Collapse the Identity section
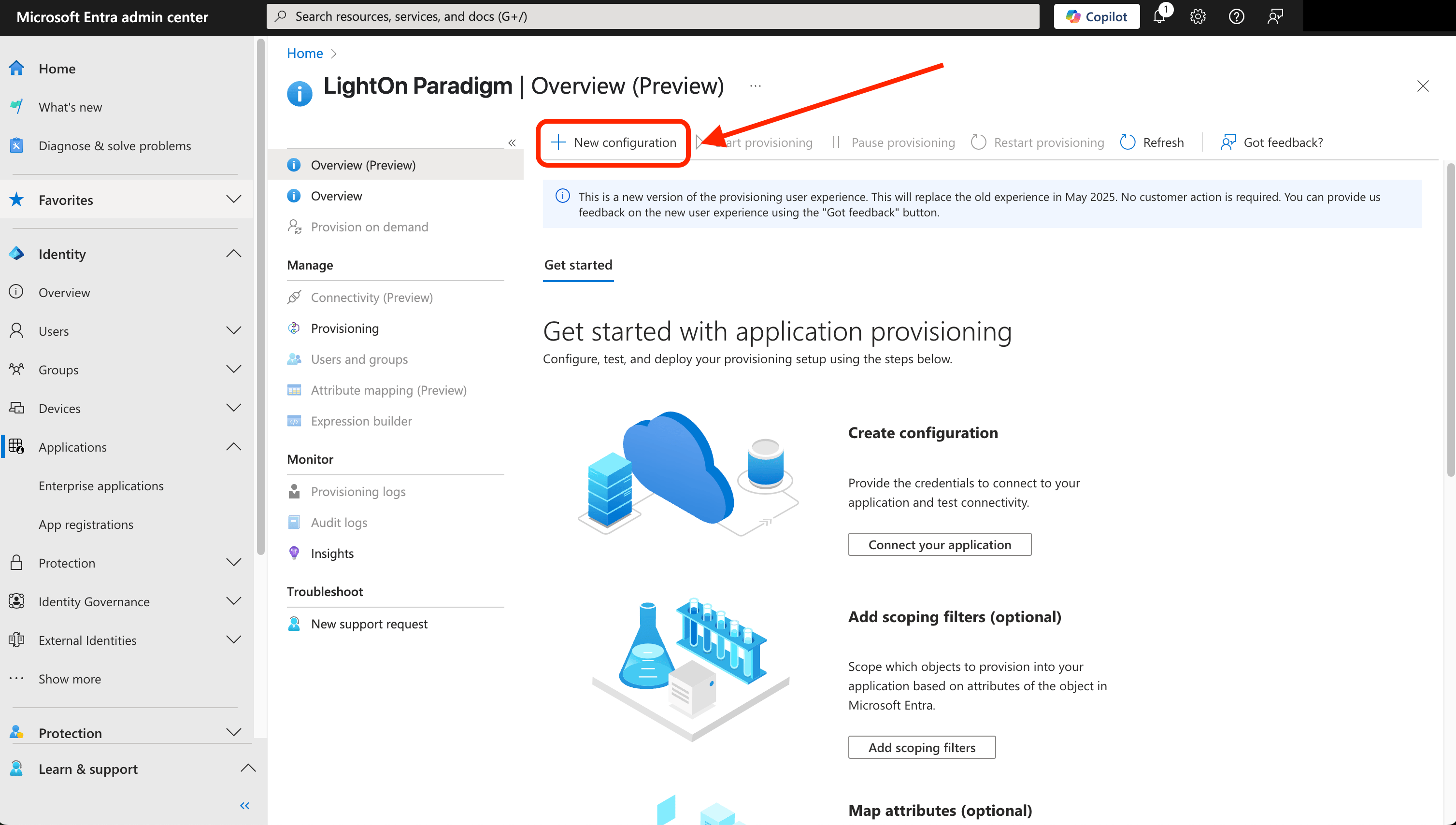The height and width of the screenshot is (825, 1456). 233,253
